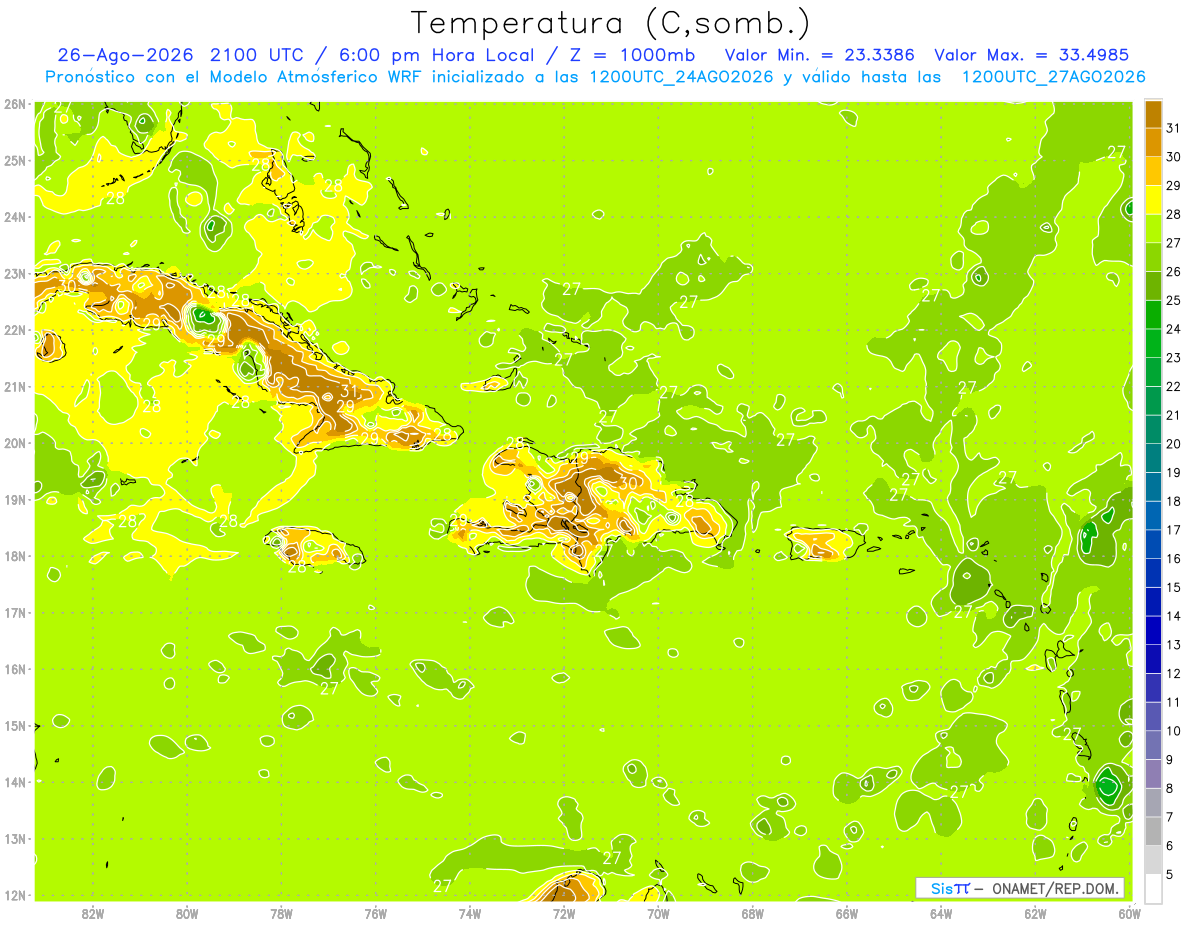This screenshot has height=927, width=1200.
Task: Click the "14N" latitude axis label
Action: [x=15, y=782]
